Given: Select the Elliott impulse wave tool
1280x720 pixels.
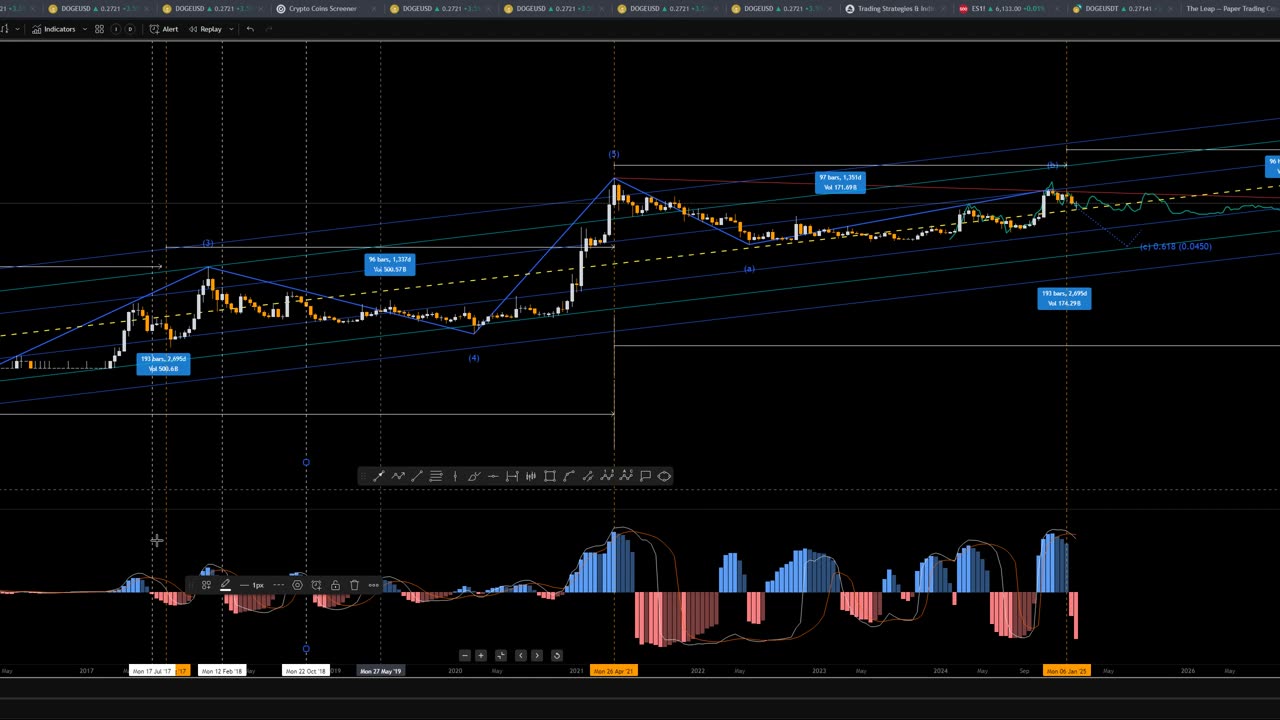Looking at the screenshot, I should (607, 476).
